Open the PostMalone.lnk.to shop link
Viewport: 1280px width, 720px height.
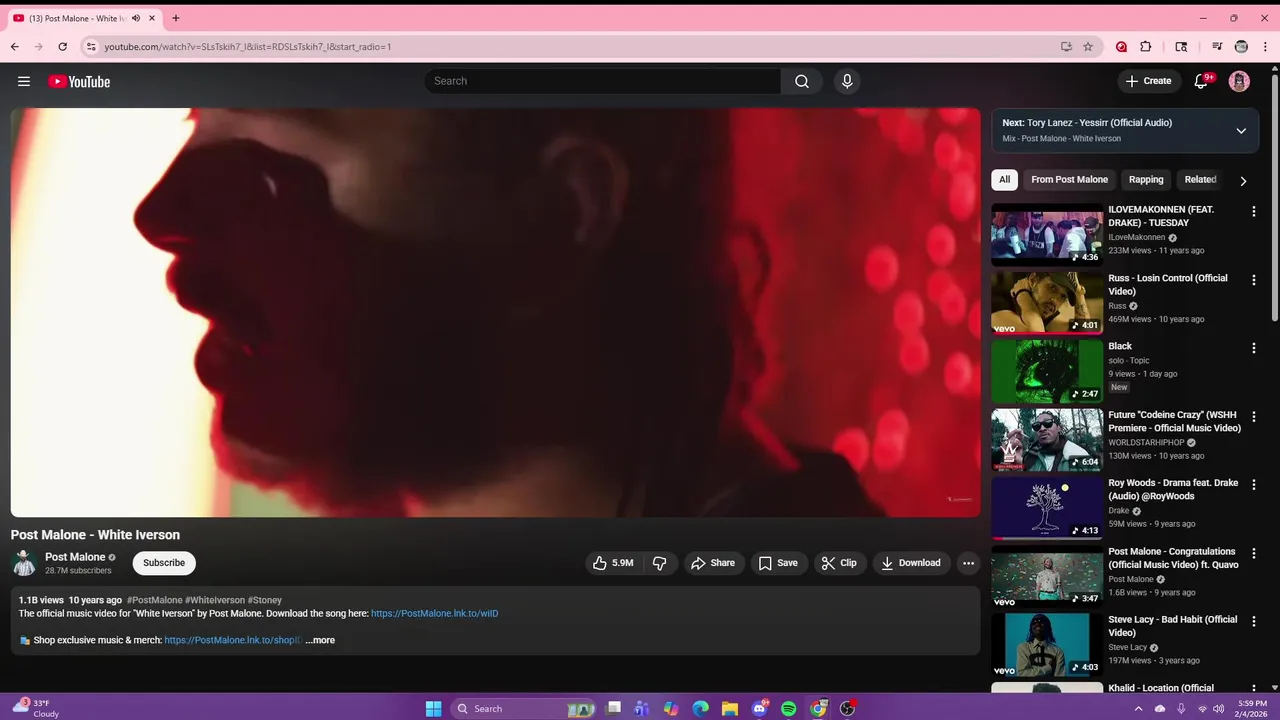click(x=232, y=640)
